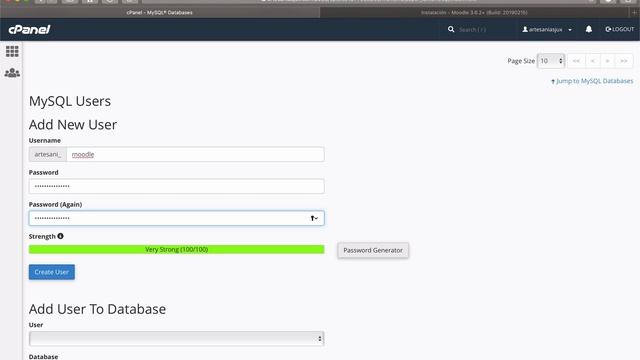Click the MySQL Users heading
640x360 pixels.
pos(70,101)
